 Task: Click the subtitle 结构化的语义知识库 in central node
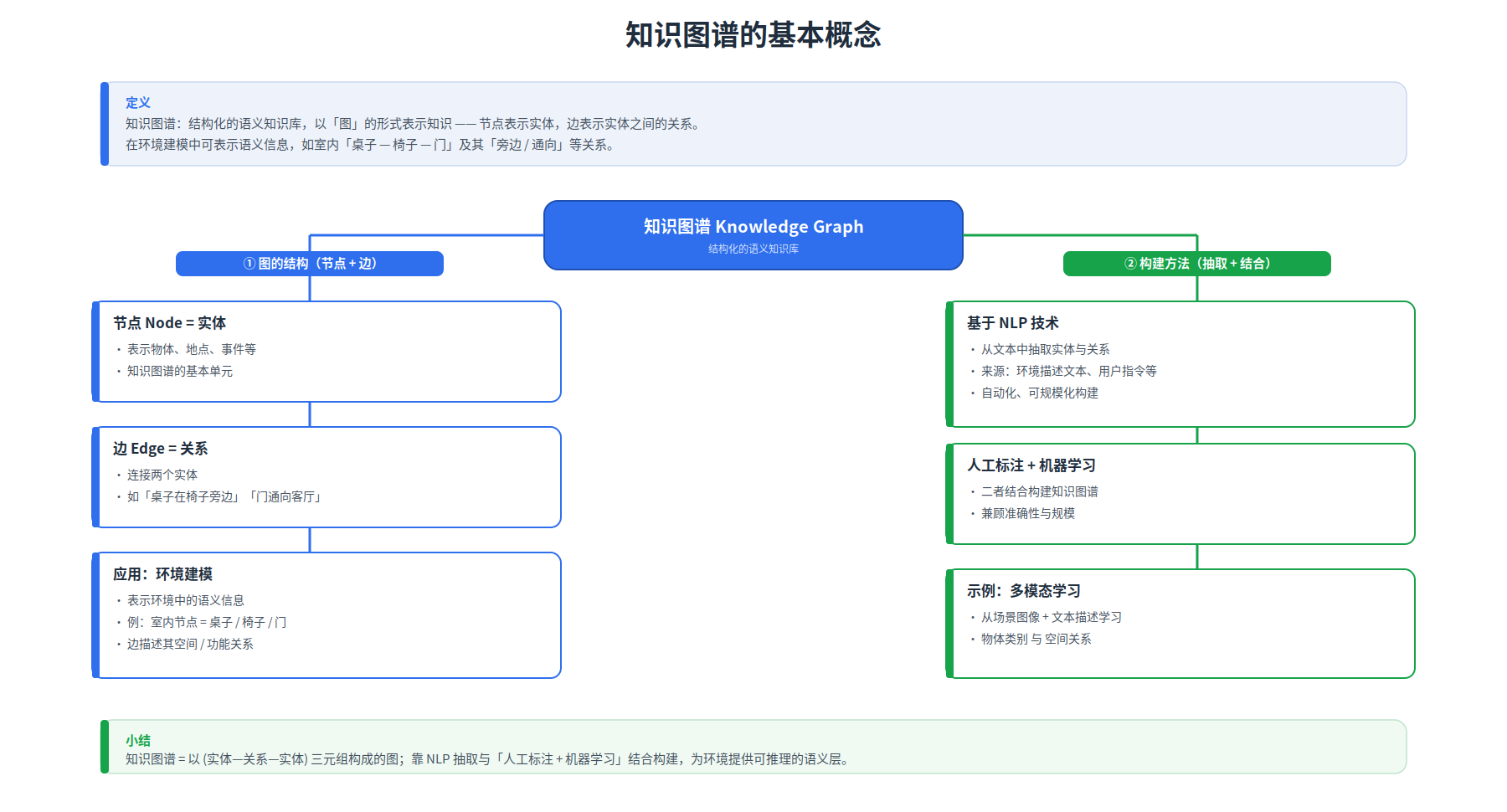tap(753, 249)
